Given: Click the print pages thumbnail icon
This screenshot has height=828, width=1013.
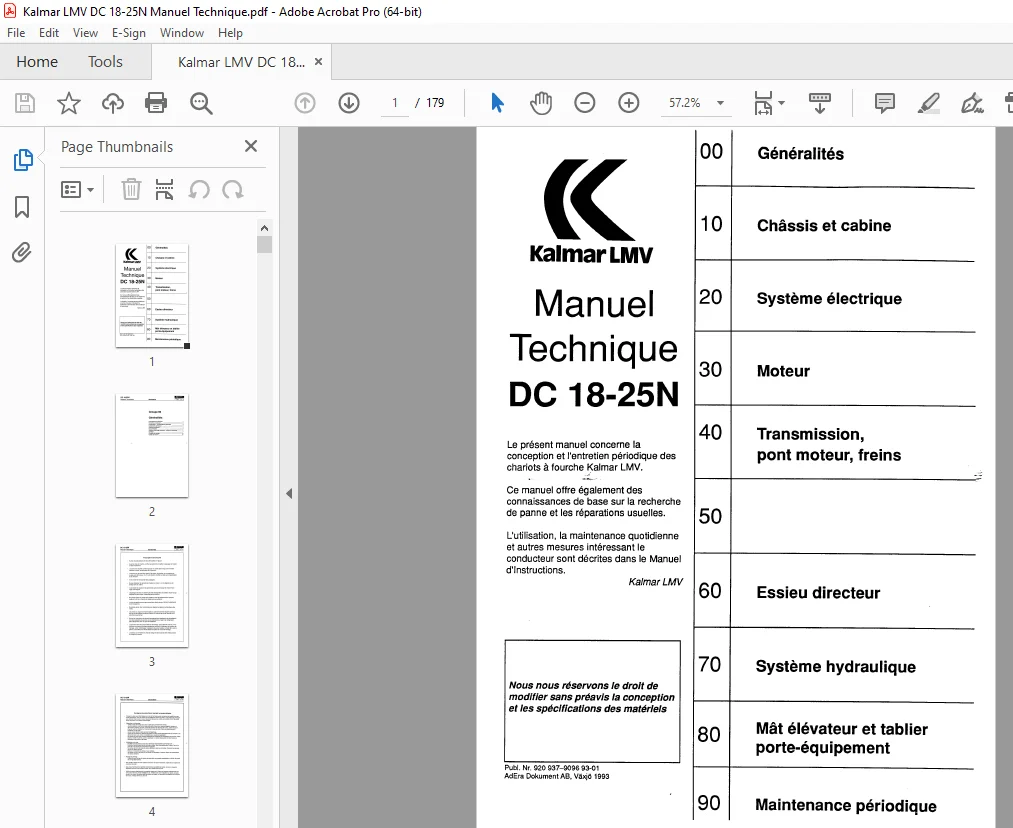Looking at the screenshot, I should pos(164,189).
